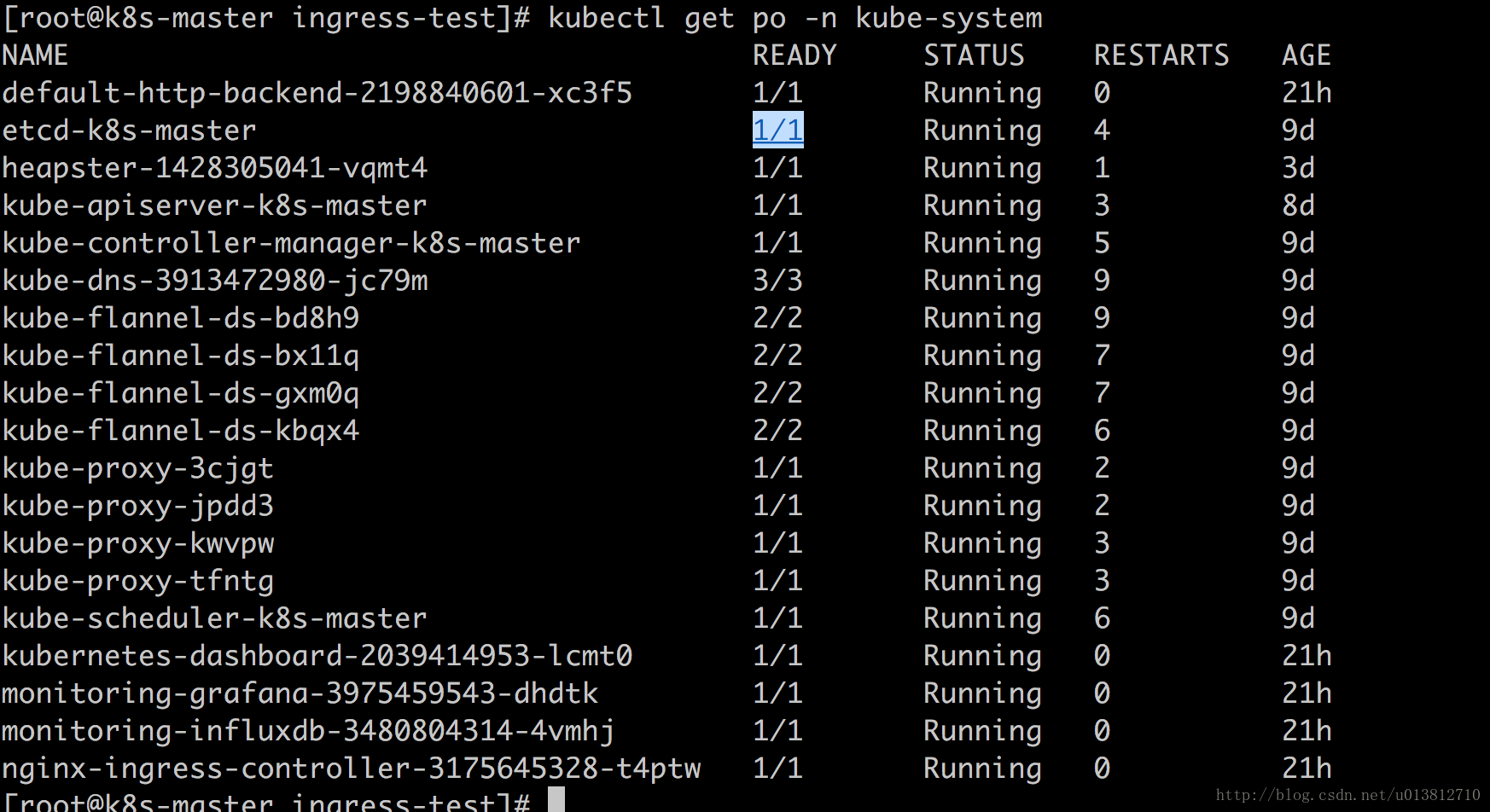Click the NAME column header

click(35, 55)
